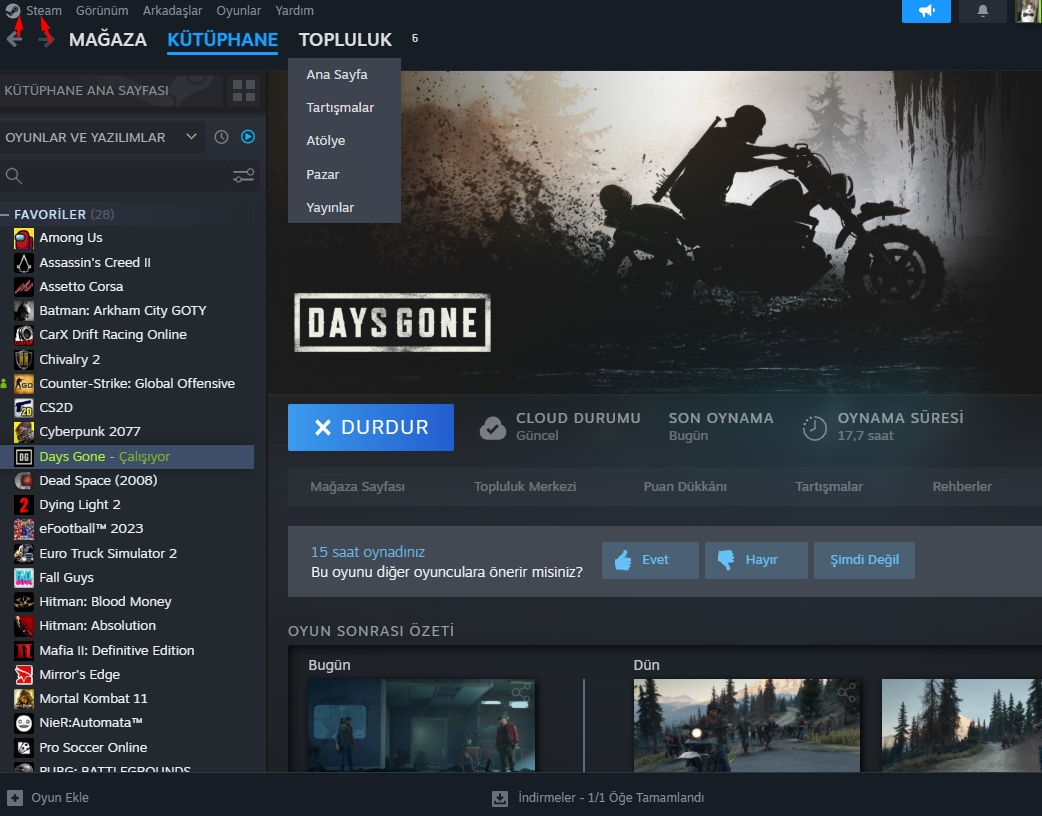The height and width of the screenshot is (816, 1042).
Task: Switch library to grid view icon
Action: pos(243,90)
